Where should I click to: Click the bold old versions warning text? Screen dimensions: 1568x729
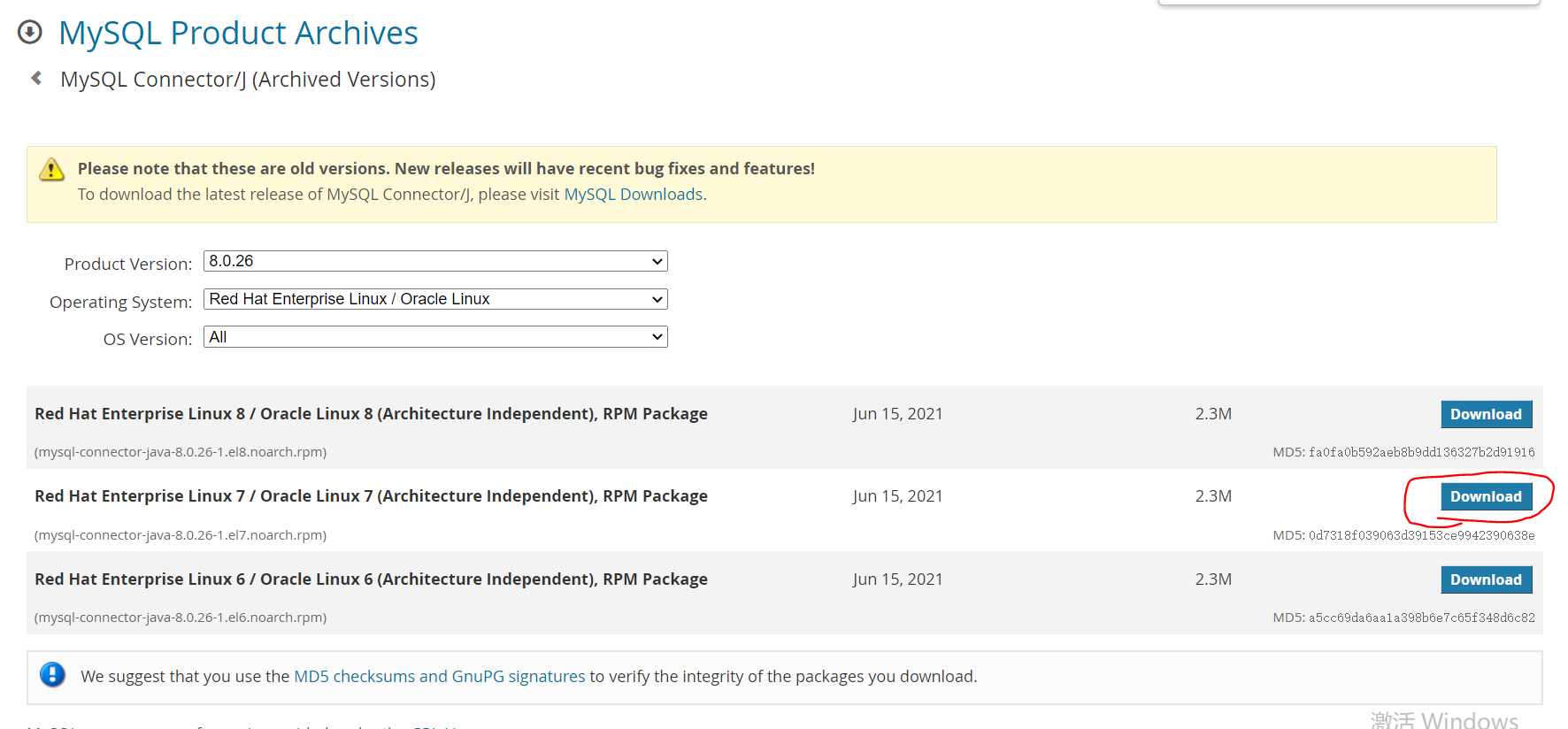[446, 168]
